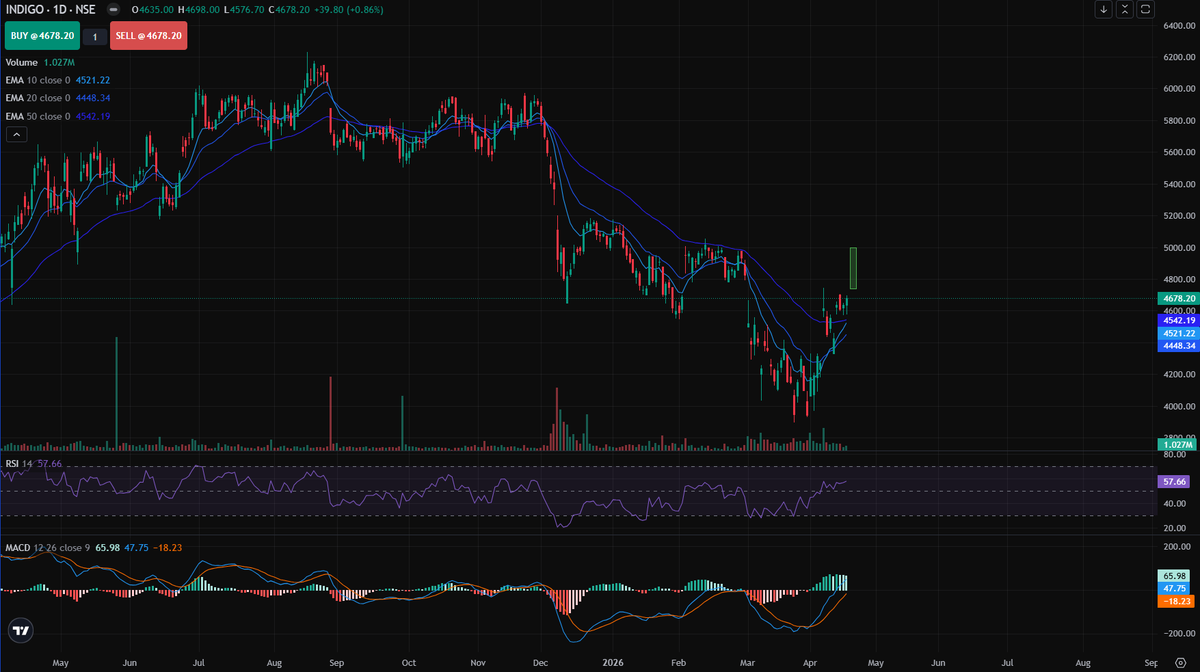Click the down-arrow icon at top right
The image size is (1200, 672).
[x=1104, y=9]
